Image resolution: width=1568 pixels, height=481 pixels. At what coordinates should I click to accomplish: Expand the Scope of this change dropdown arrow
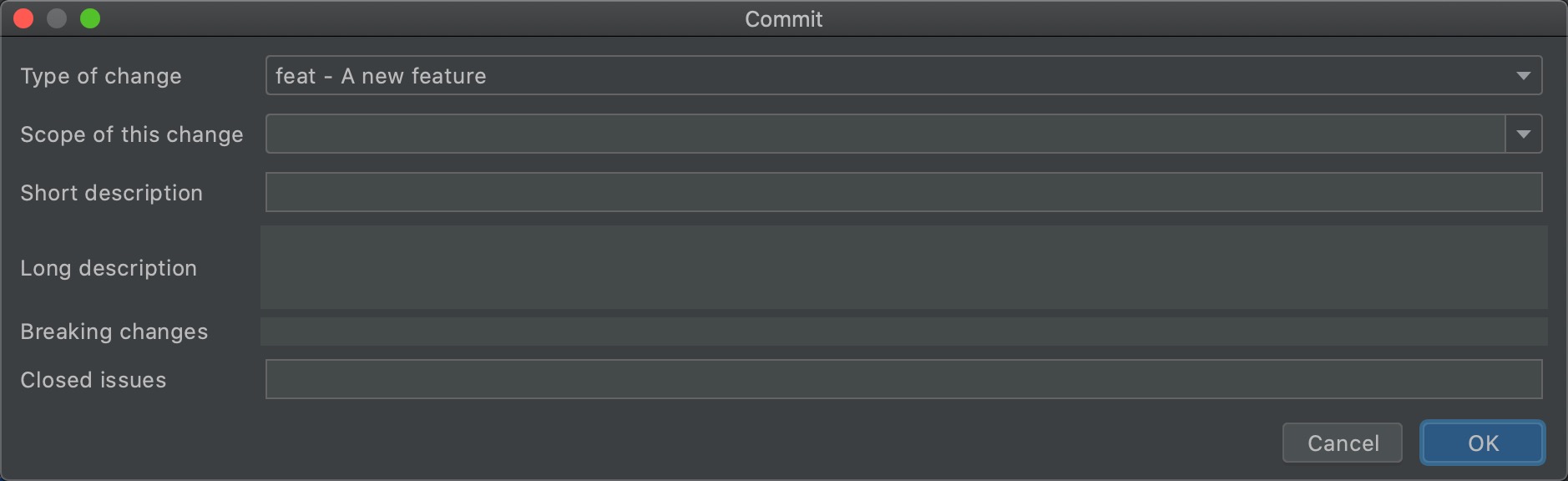(1524, 134)
